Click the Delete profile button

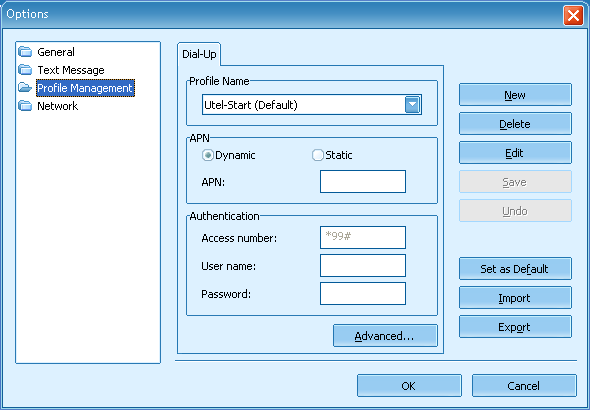[515, 124]
